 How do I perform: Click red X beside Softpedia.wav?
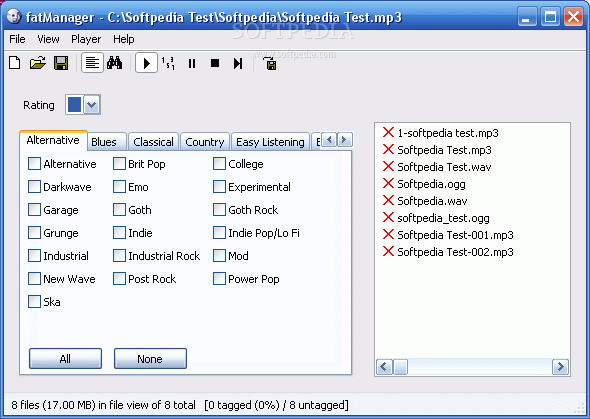point(388,200)
